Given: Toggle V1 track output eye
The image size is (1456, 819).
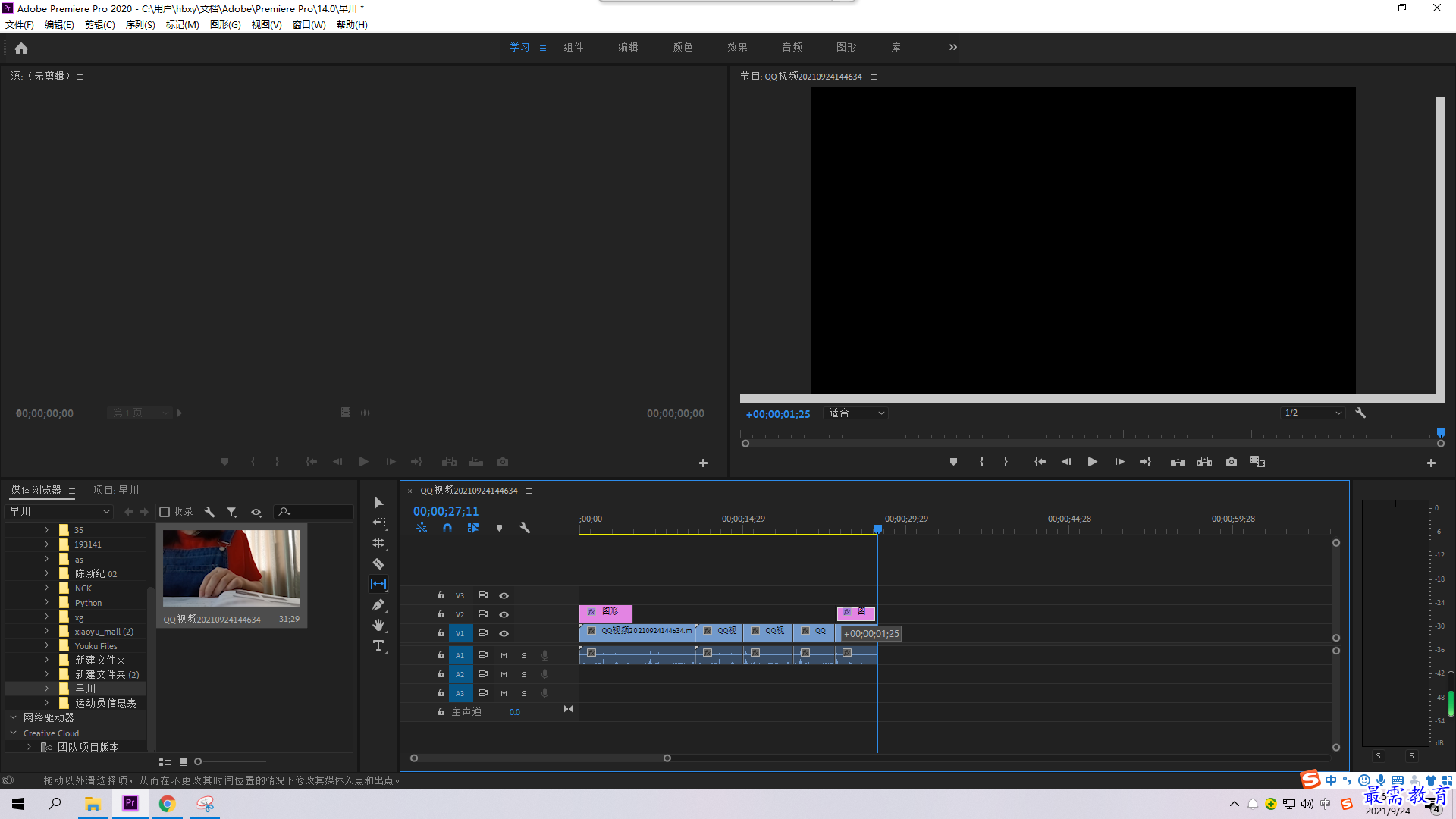Looking at the screenshot, I should pyautogui.click(x=504, y=633).
